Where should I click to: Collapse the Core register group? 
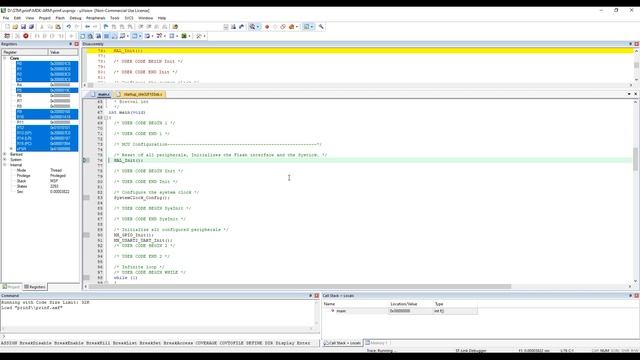(x=5, y=58)
